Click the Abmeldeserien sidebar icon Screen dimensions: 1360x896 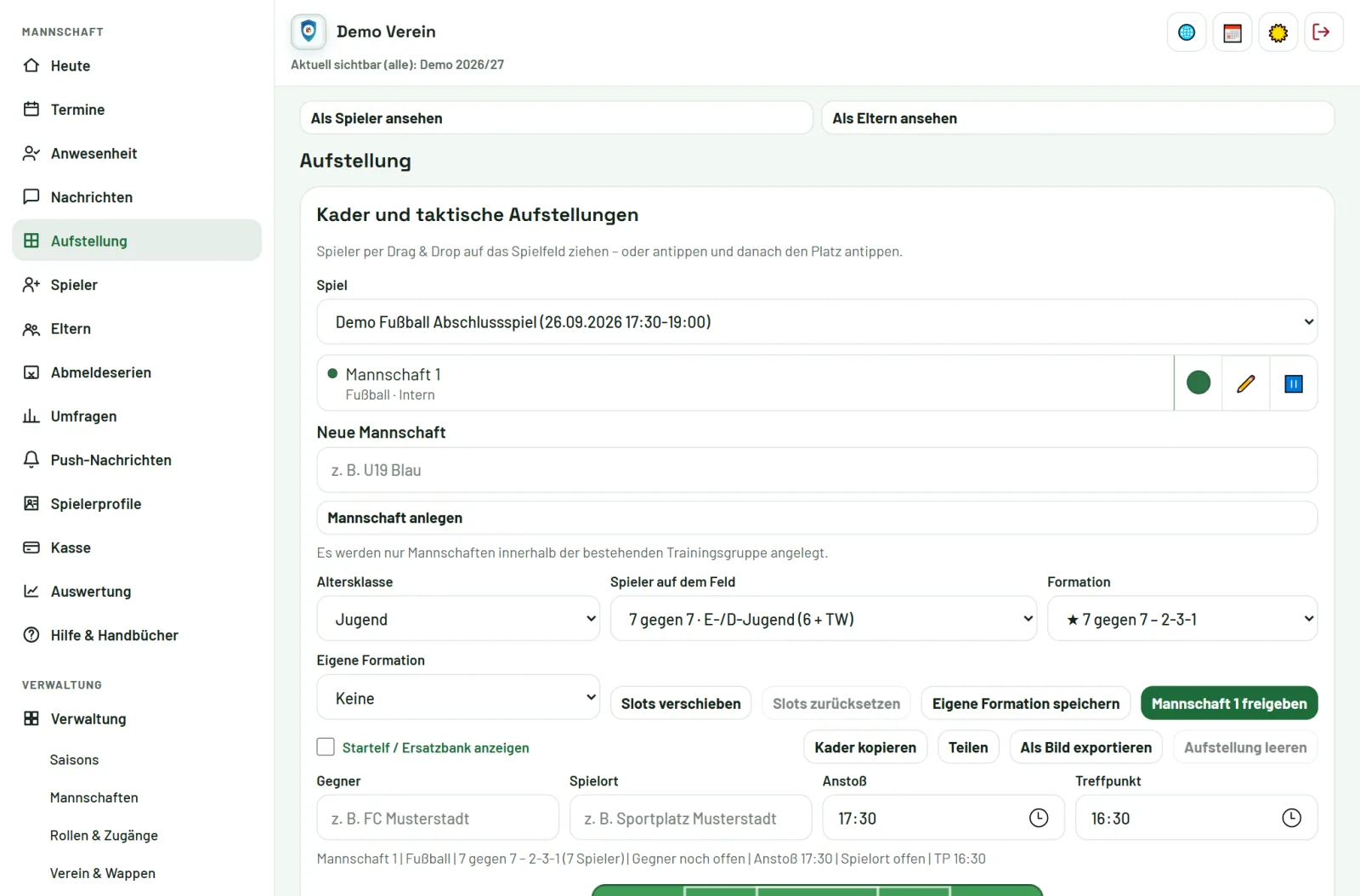(31, 372)
